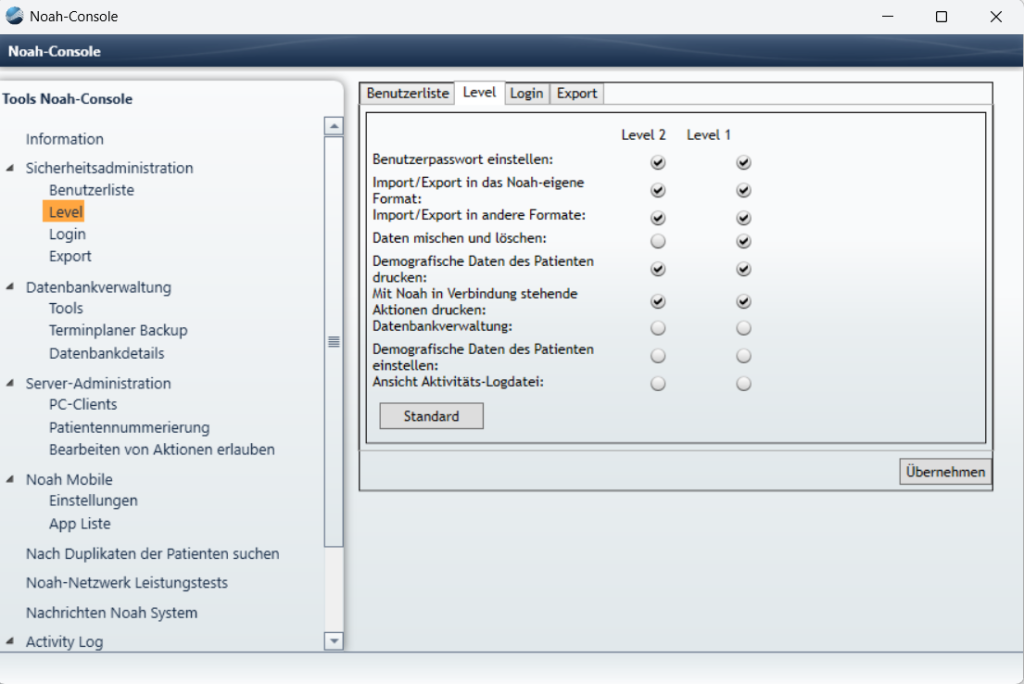
Task: Select Noah Mobile in the tree
Action: click(69, 480)
